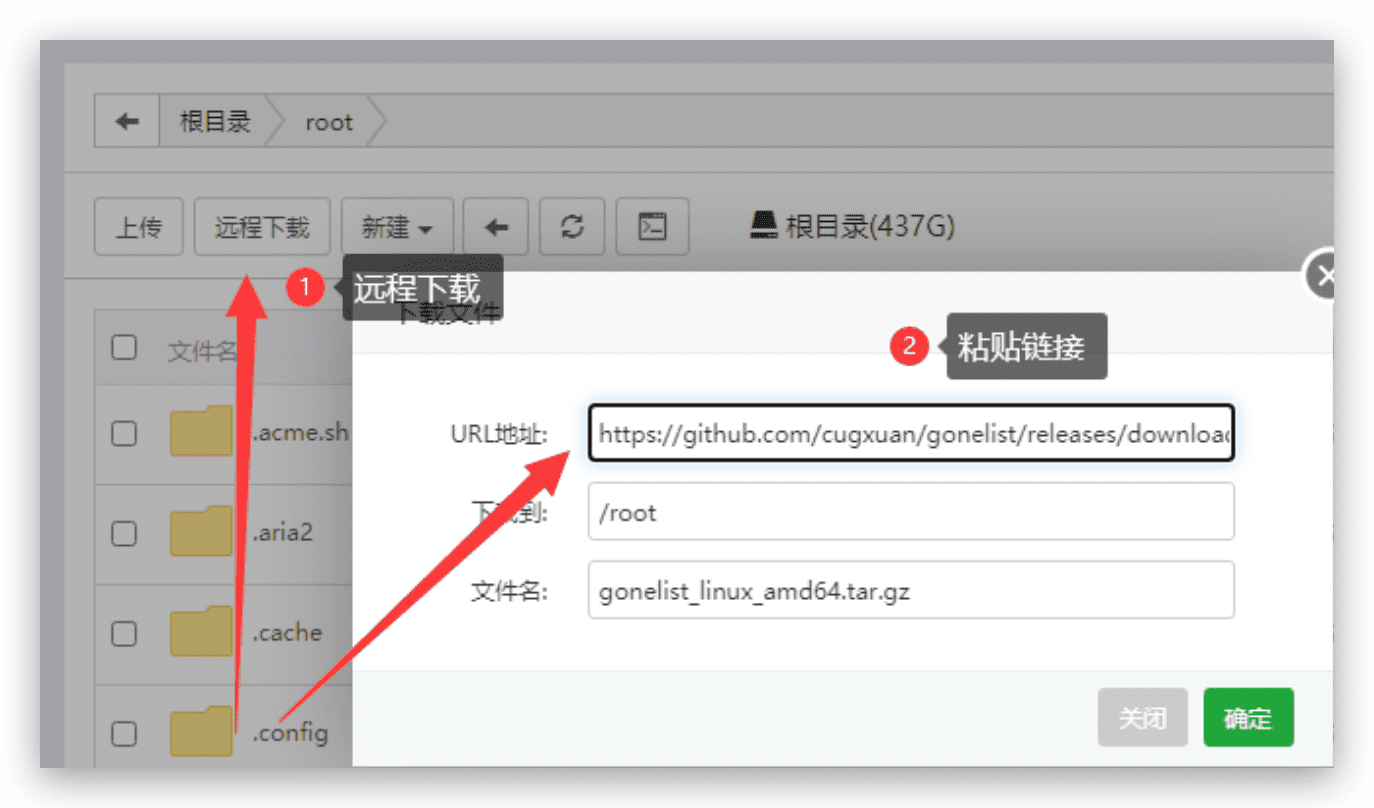This screenshot has height=808, width=1374.
Task: Click the 上传 upload button
Action: point(138,227)
